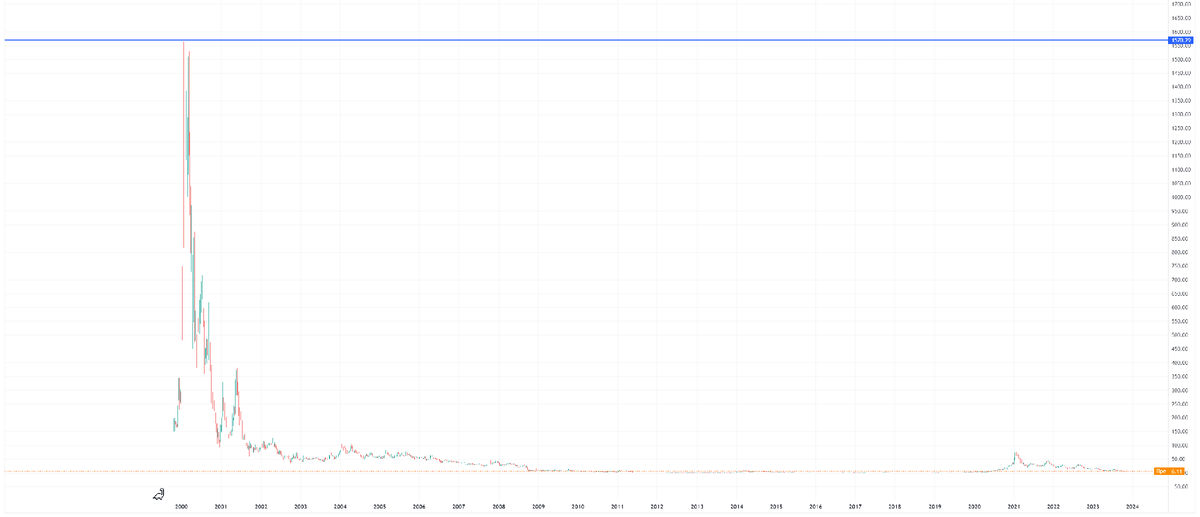Click the 2019 year label on time axis
This screenshot has height=517, width=1200.
(x=935, y=507)
